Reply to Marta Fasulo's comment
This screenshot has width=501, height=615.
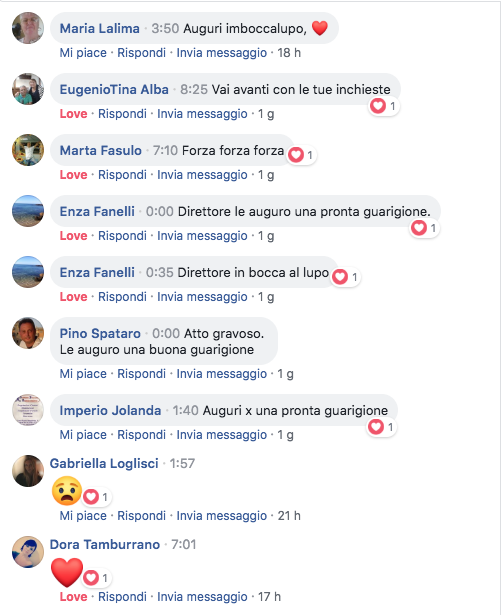pos(122,175)
